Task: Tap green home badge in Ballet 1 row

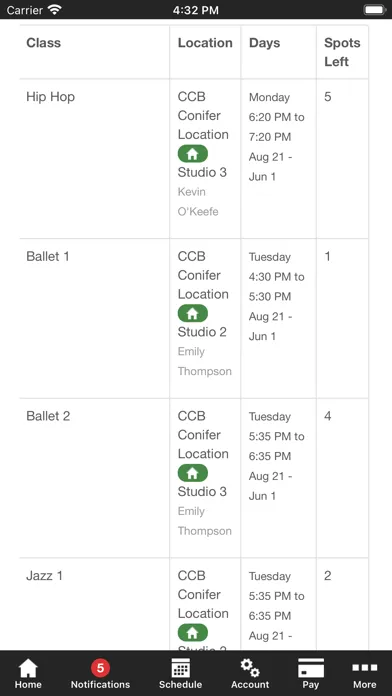Action: point(193,313)
